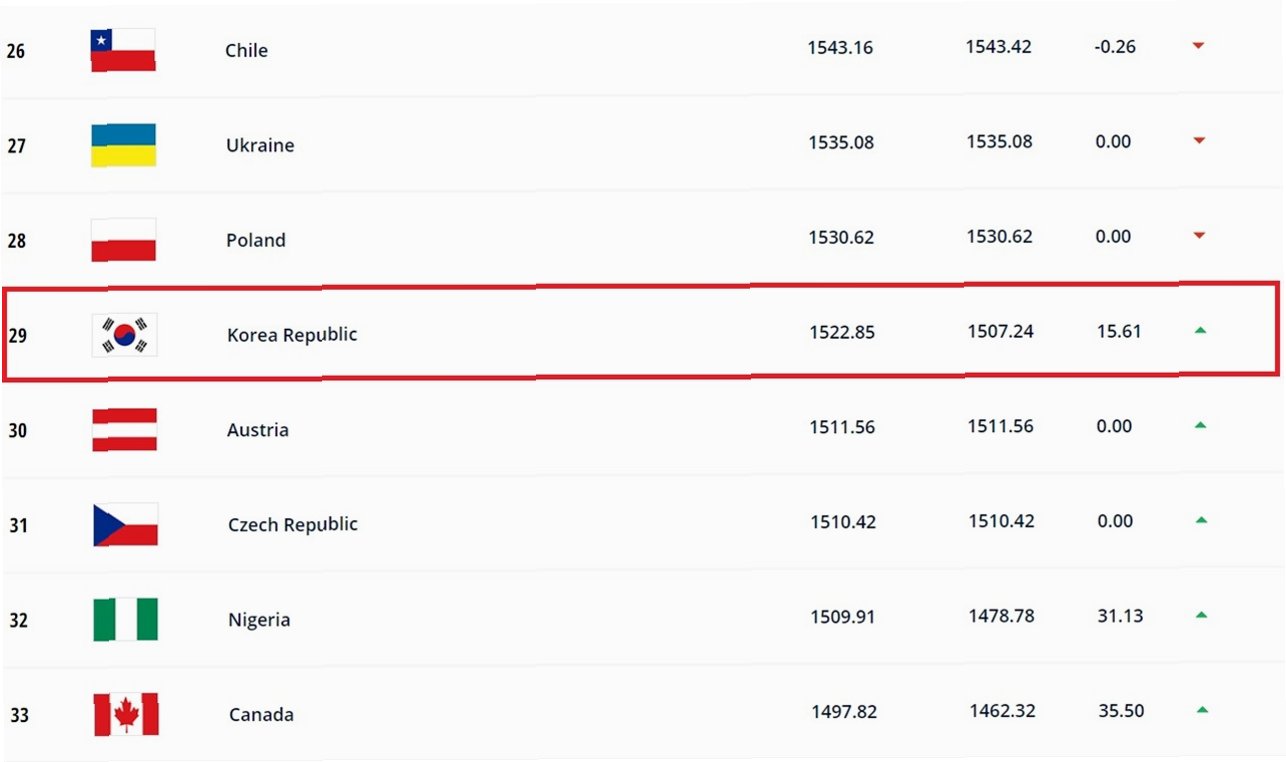The height and width of the screenshot is (762, 1286).
Task: Select the Czech Republic name
Action: [293, 525]
